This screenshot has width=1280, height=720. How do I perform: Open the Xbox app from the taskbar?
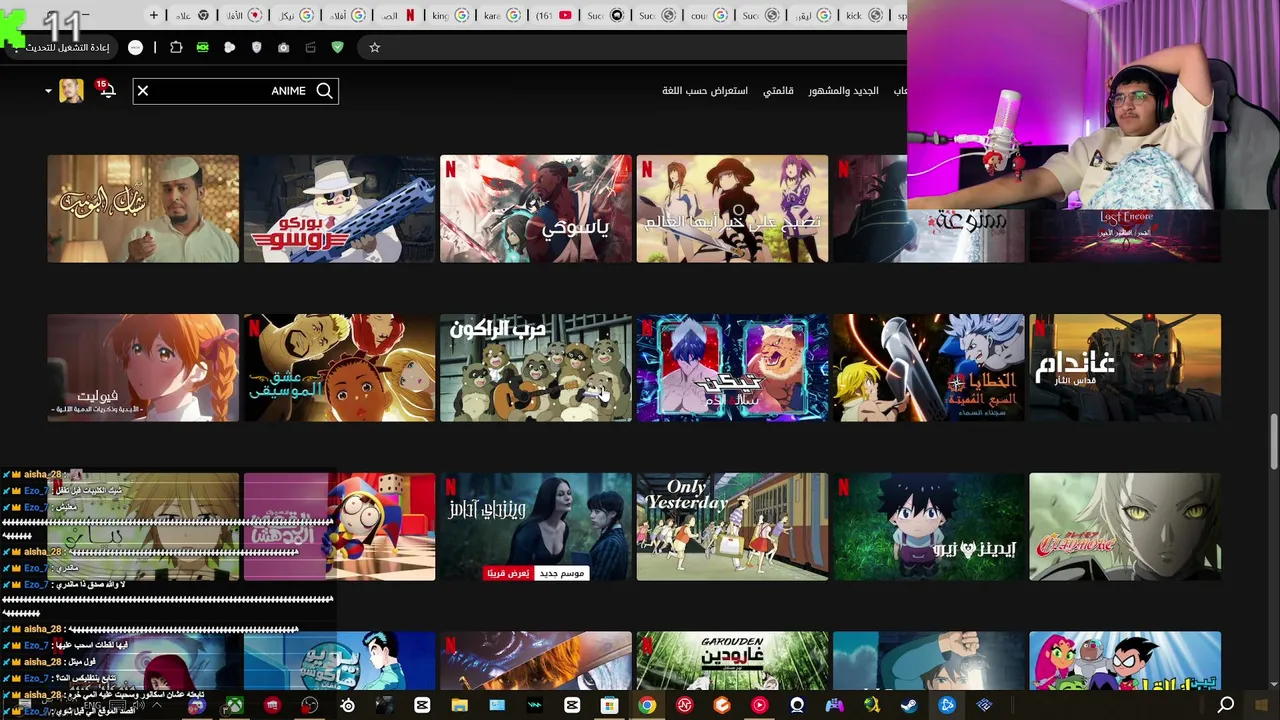click(234, 706)
